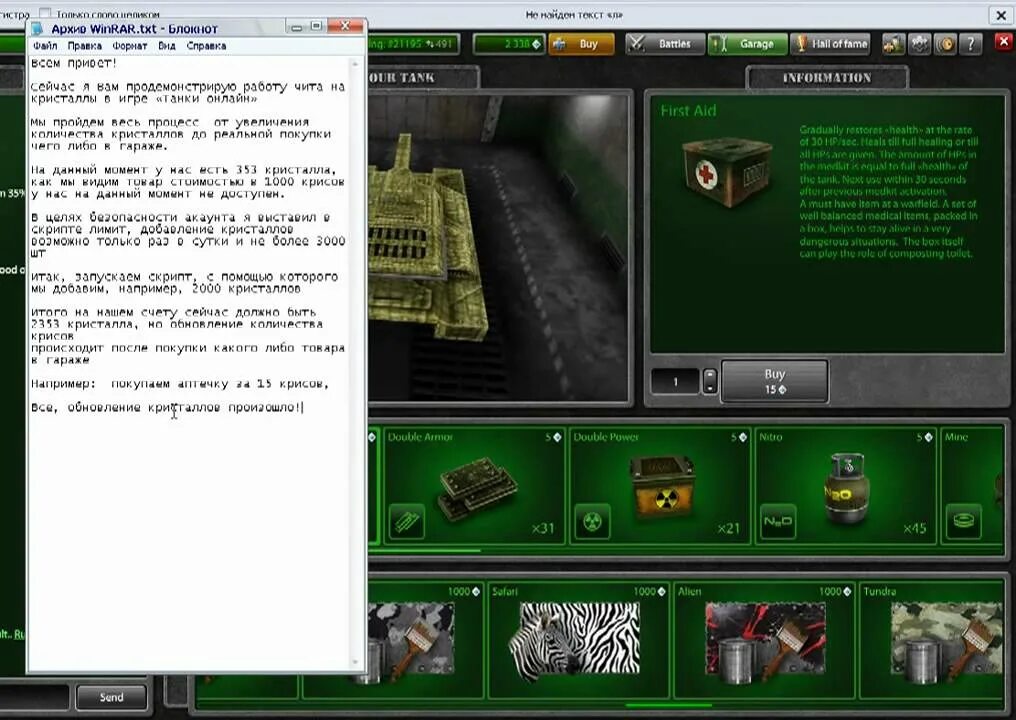Adjust quantity with the stepper arrows
Screen dimensions: 1016x720
[x=710, y=382]
